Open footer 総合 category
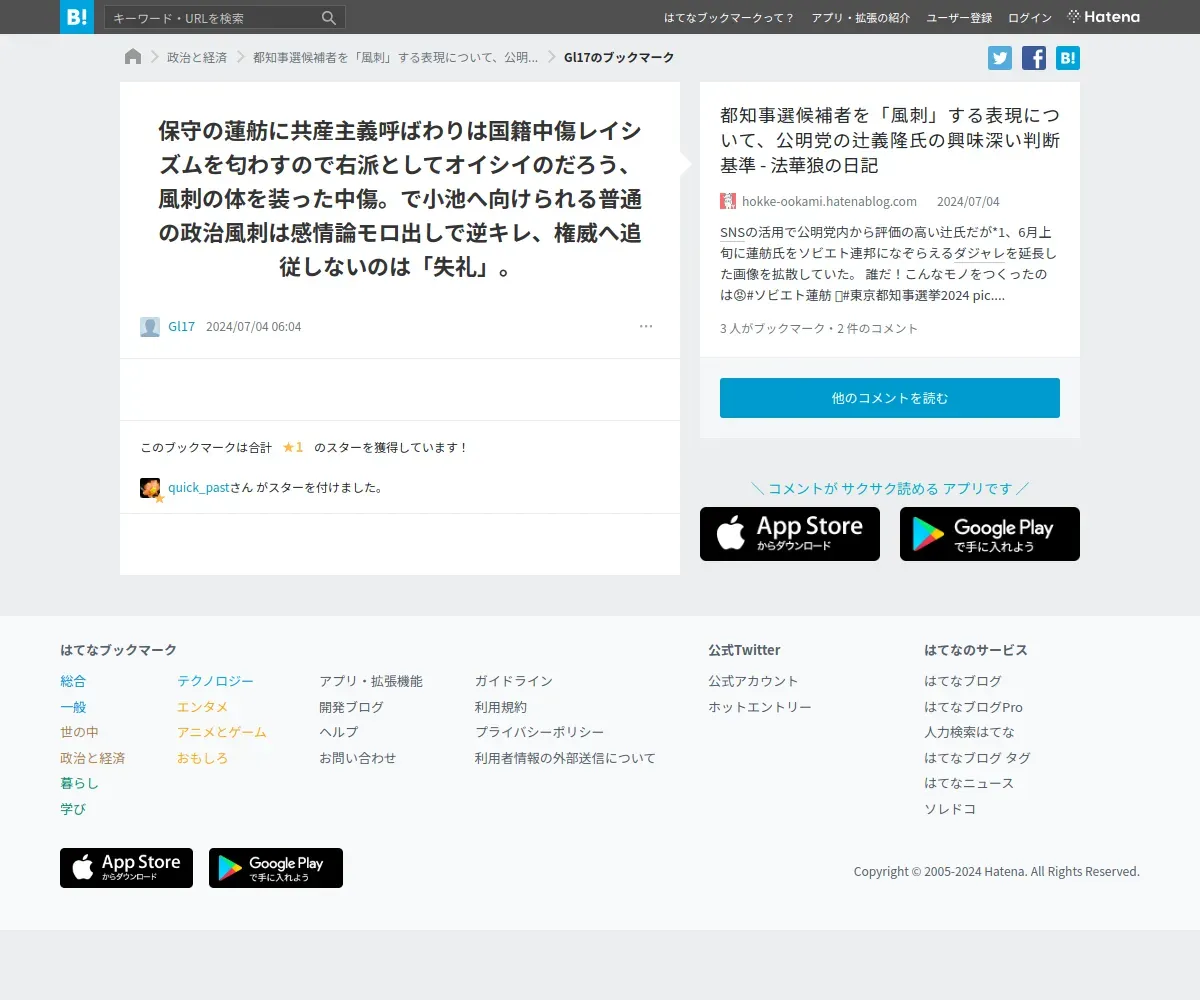The image size is (1200, 1000). point(73,681)
